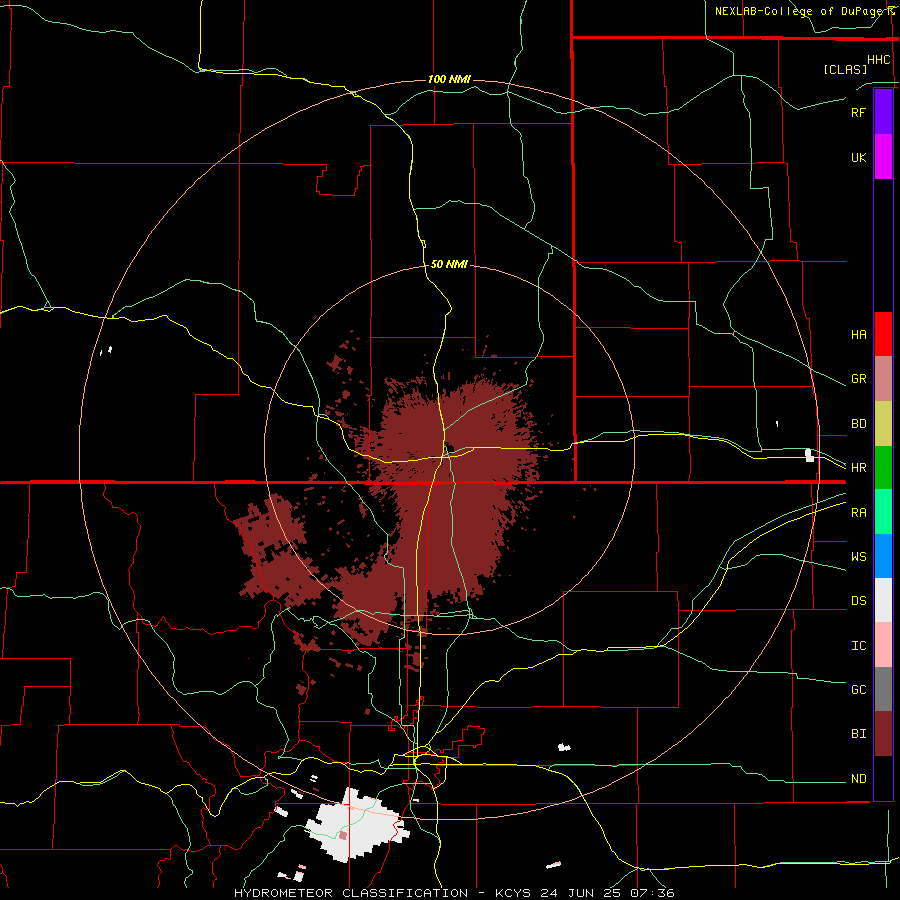Click the HR legend label
This screenshot has height=900, width=900.
(858, 468)
